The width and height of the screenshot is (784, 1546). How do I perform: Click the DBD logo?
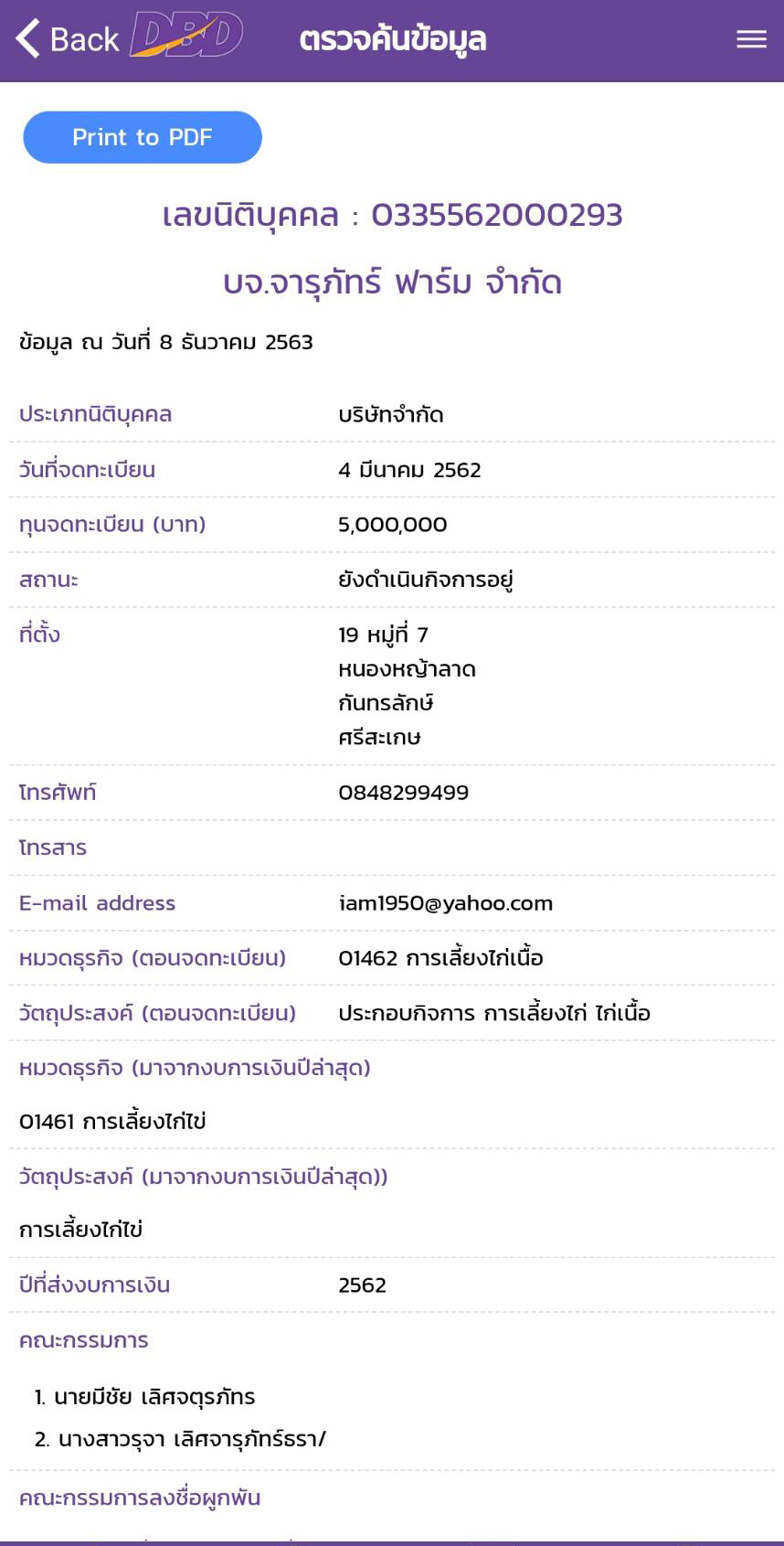[186, 37]
